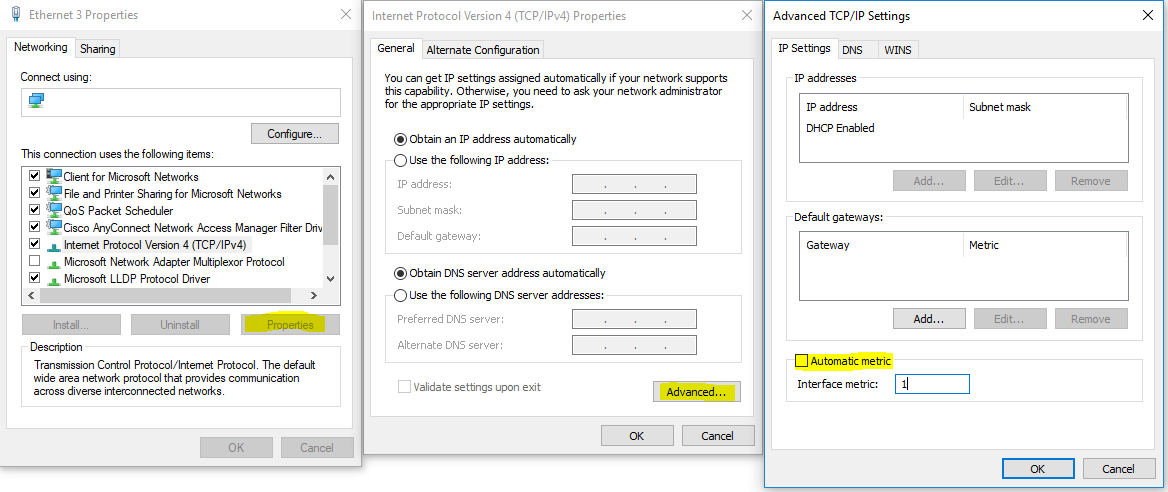Screen dimensions: 1168x492
Task: Click the Microsoft LLDP Protocol Driver icon
Action: (53, 279)
